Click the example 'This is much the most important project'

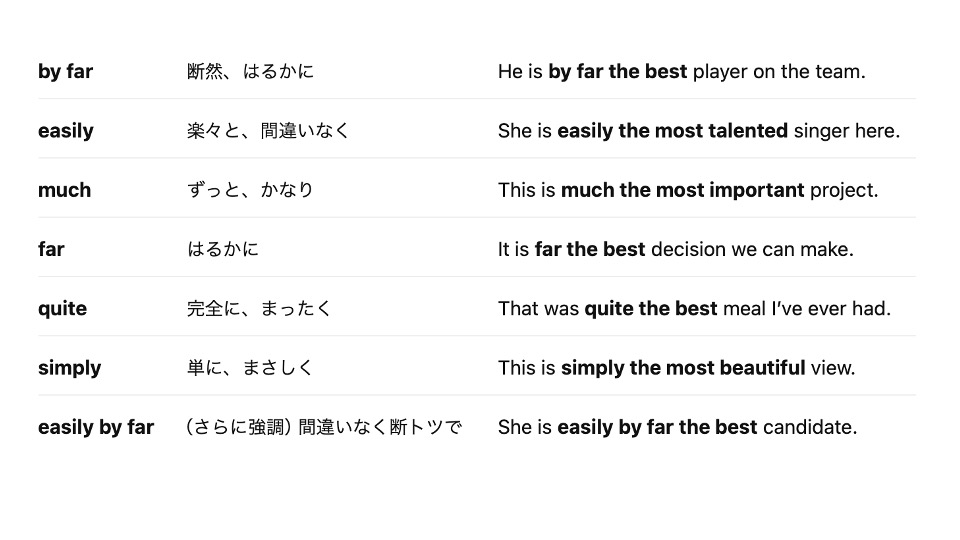click(x=688, y=190)
